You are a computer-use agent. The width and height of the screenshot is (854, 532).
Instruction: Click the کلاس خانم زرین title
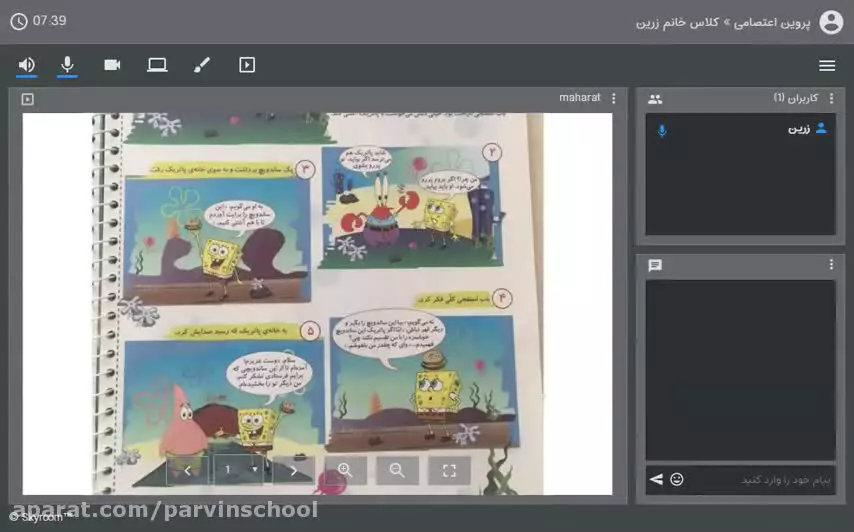(677, 23)
